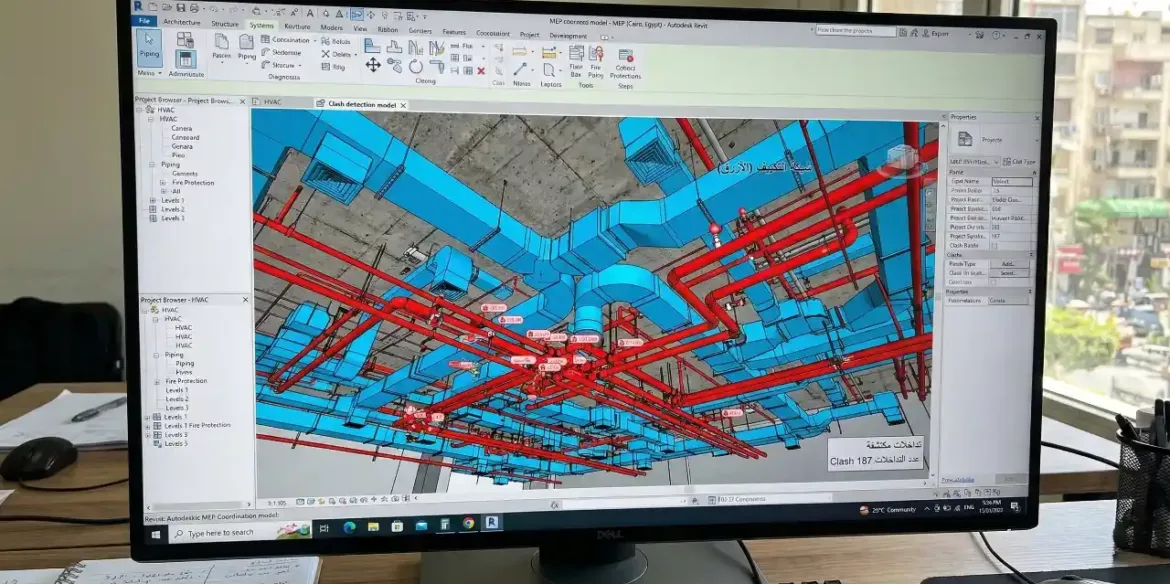Toggle visual style in the view control bar
Image resolution: width=1170 pixels, height=584 pixels.
click(x=313, y=499)
